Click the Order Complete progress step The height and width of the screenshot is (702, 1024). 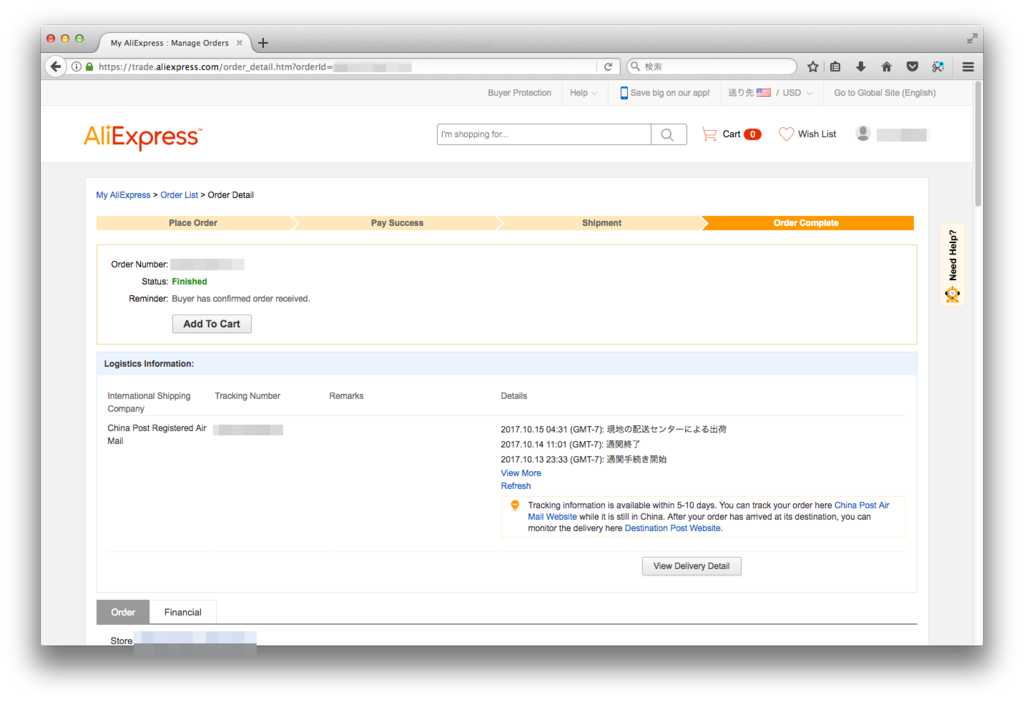806,223
